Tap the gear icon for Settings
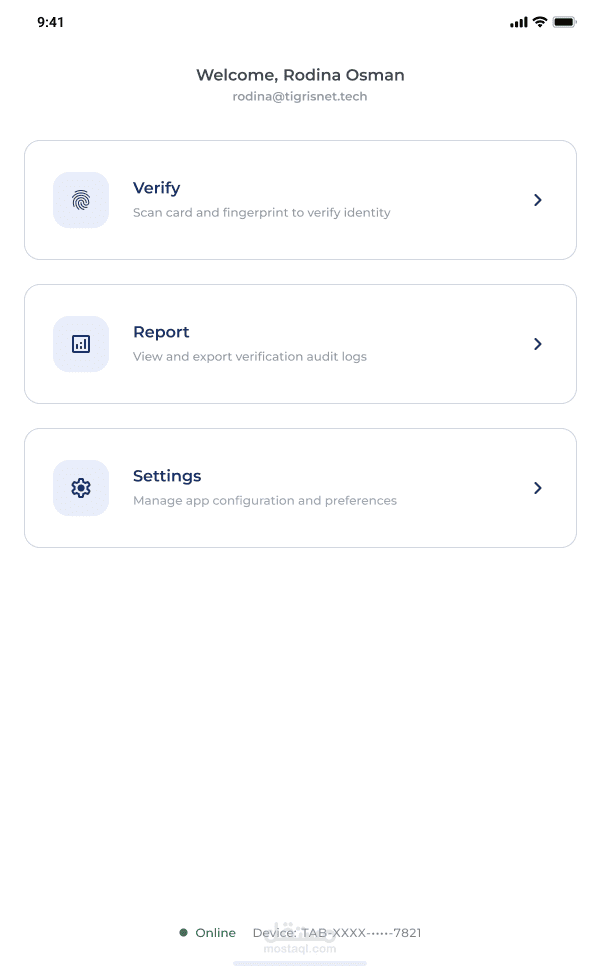The height and width of the screenshot is (974, 600). 81,488
